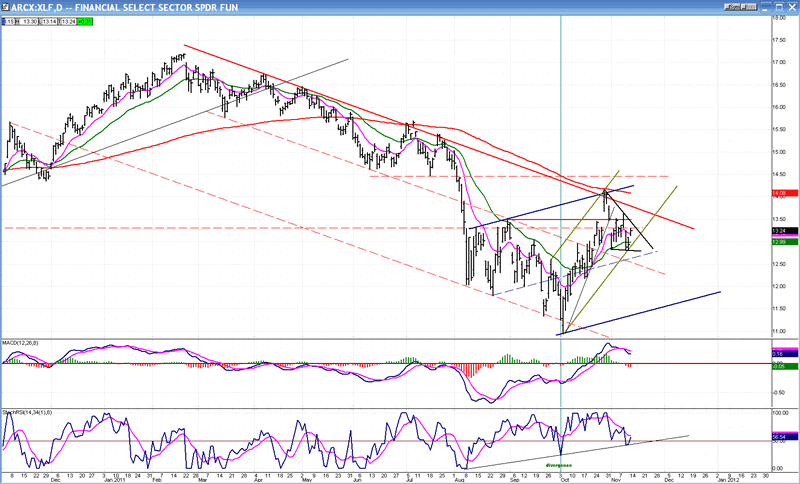Click the symbol link button in title bar
Image resolution: width=800 pixels, height=484 pixels.
732,7
